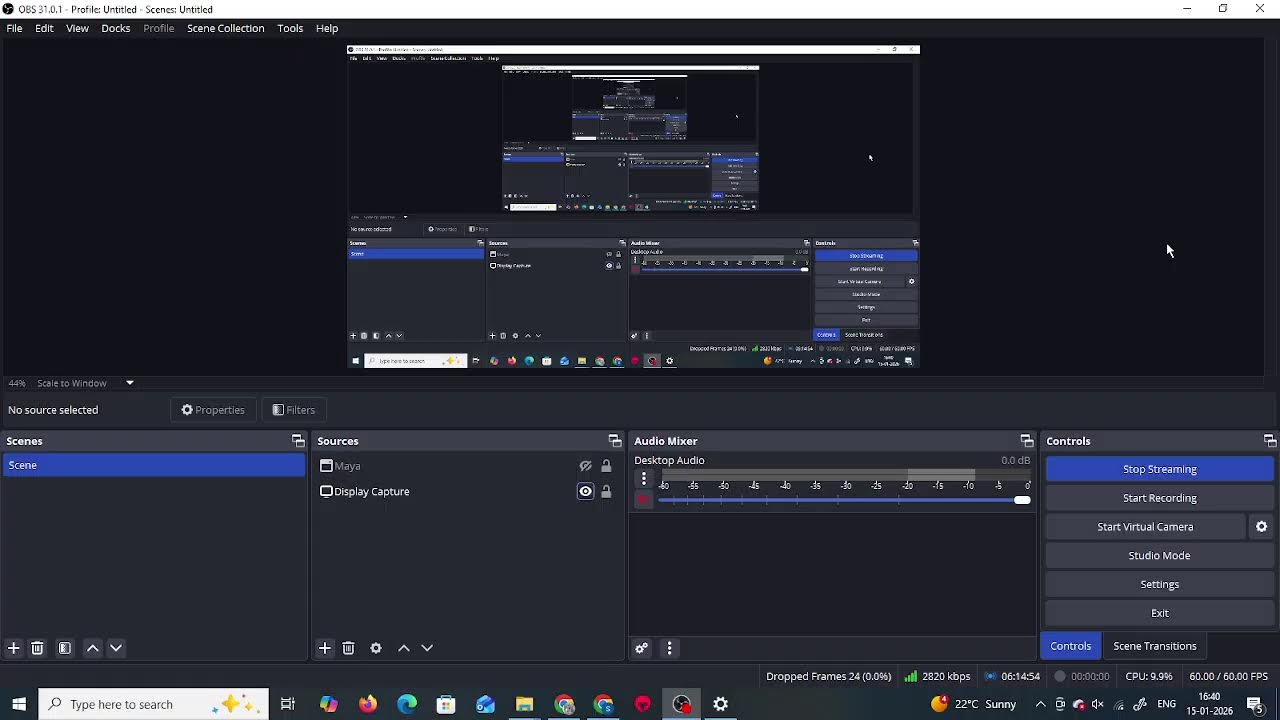Viewport: 1280px width, 720px height.
Task: Float the Controls dock icon
Action: pos(1270,441)
